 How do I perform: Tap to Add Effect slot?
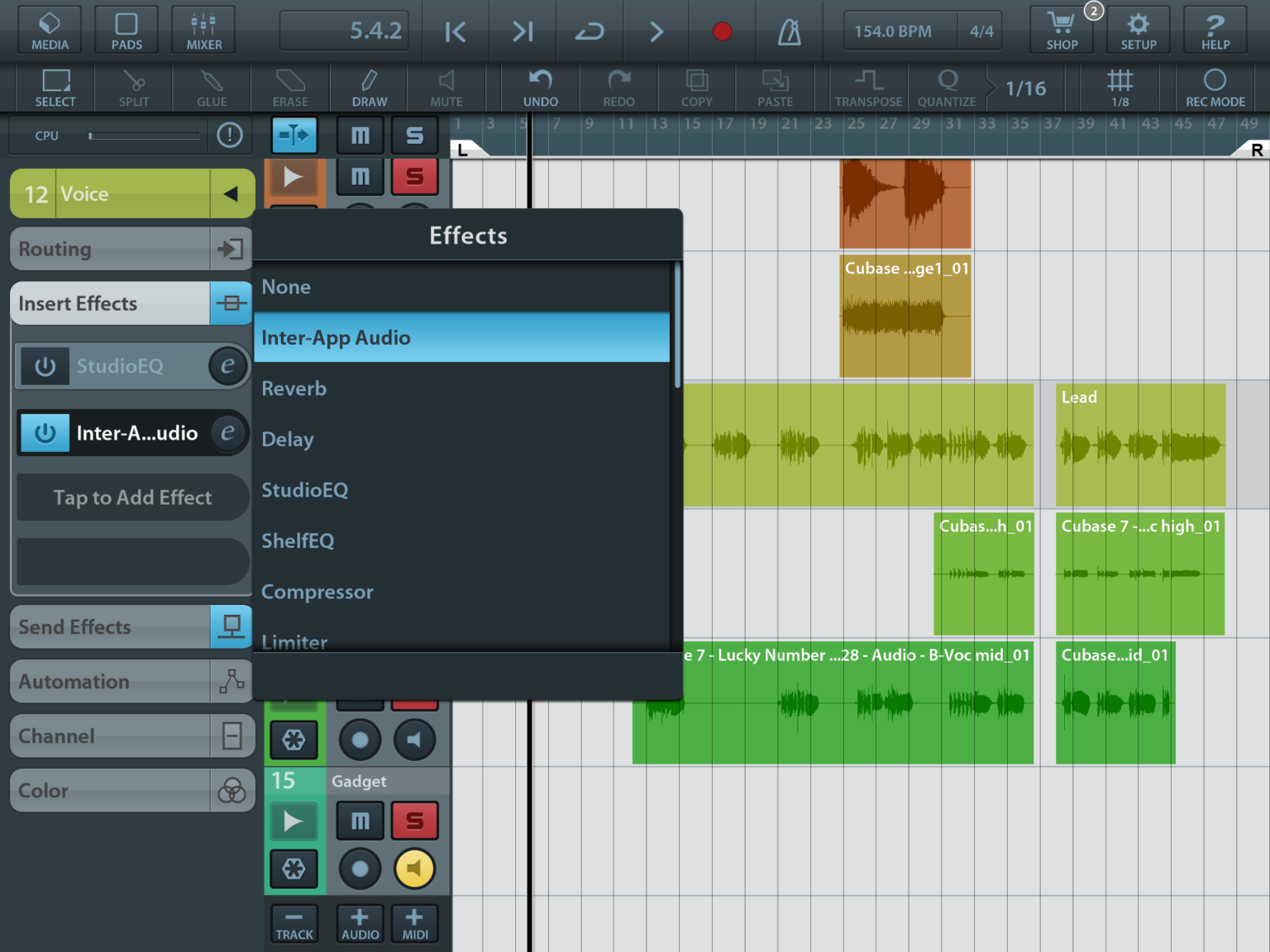(x=132, y=497)
